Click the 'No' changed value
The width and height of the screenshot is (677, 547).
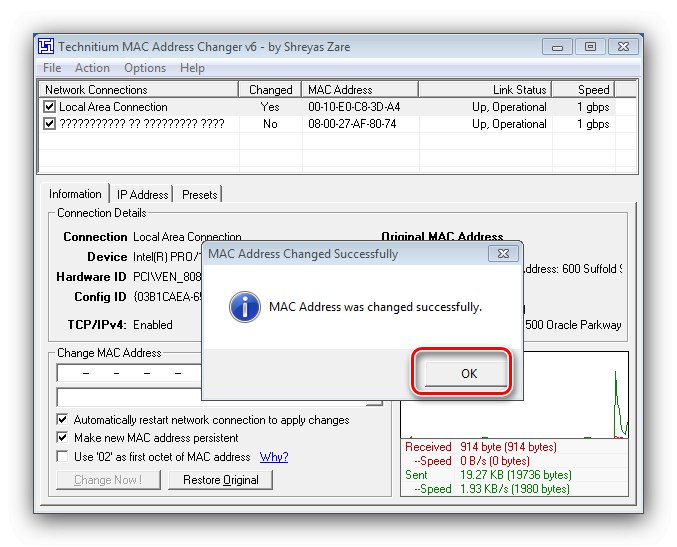(x=270, y=124)
